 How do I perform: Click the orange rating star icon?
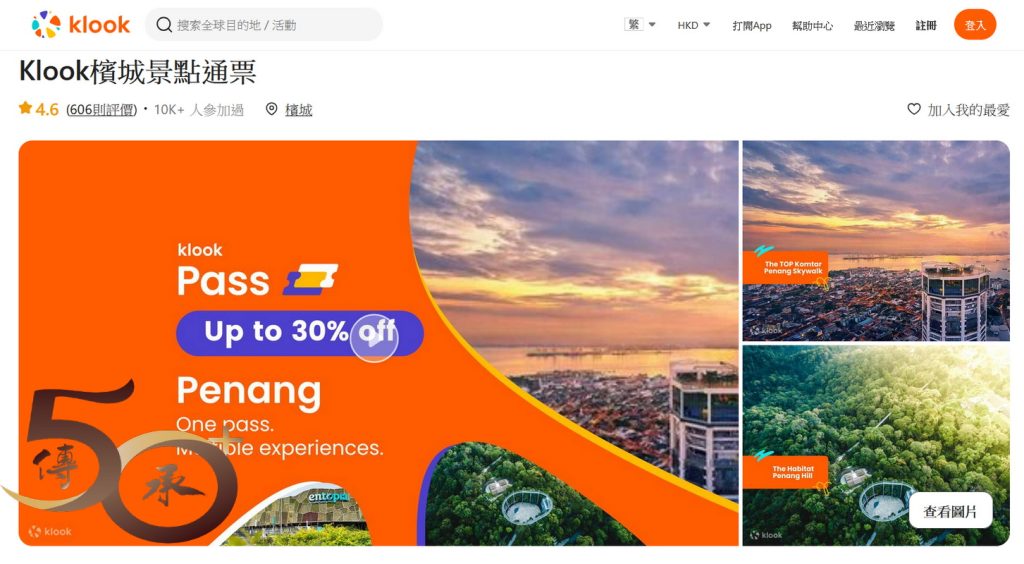(x=25, y=108)
